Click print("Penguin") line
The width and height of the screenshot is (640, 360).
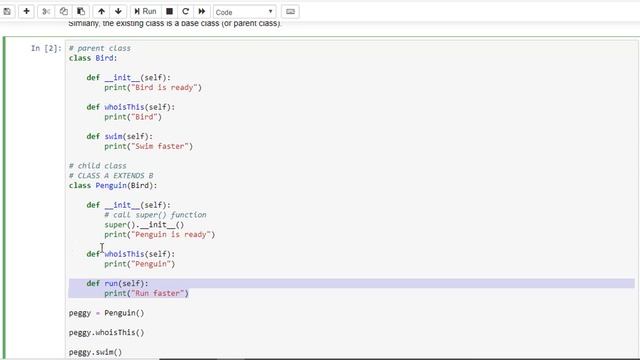(x=140, y=264)
